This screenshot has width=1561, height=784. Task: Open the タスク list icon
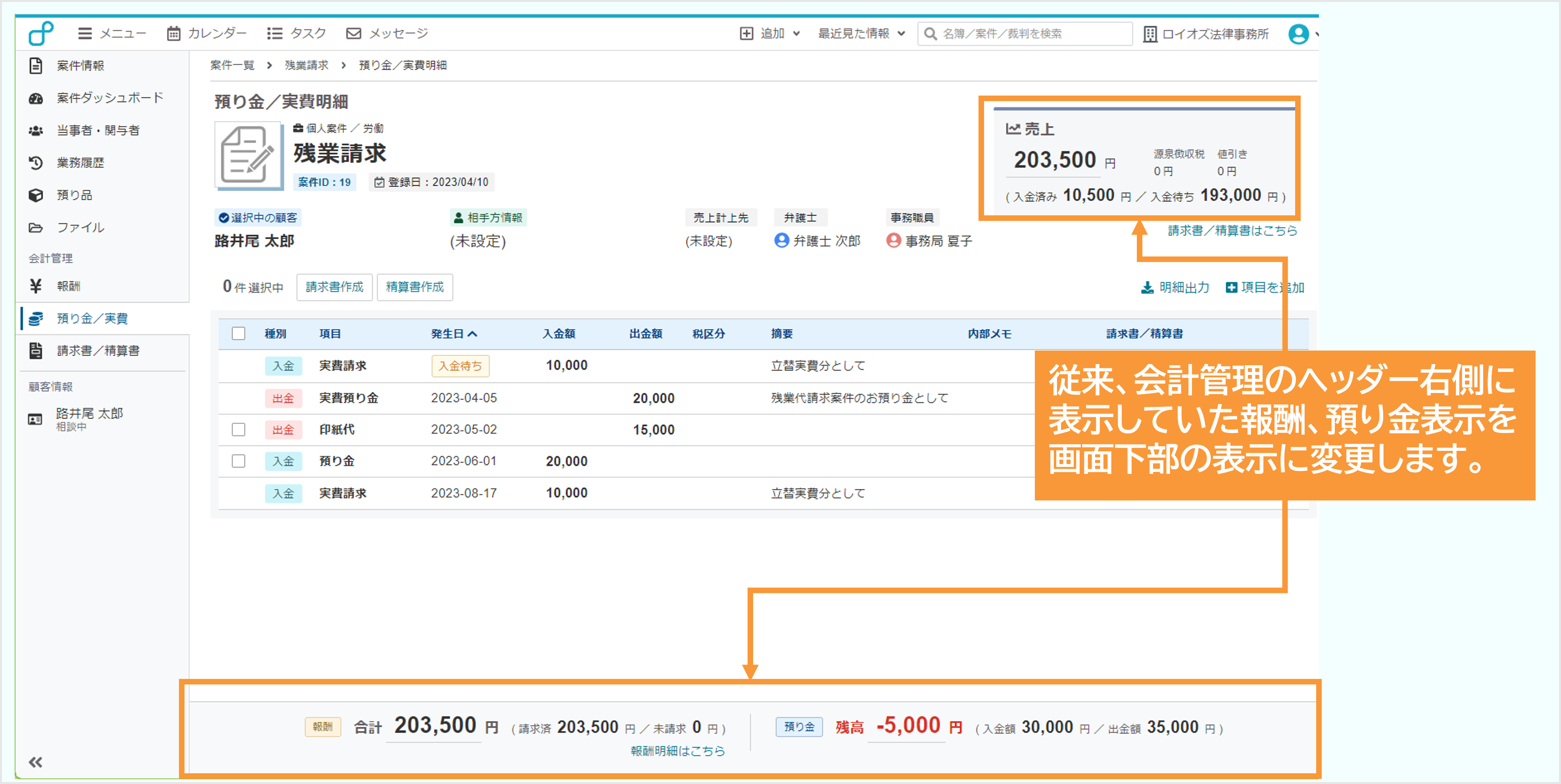coord(275,33)
